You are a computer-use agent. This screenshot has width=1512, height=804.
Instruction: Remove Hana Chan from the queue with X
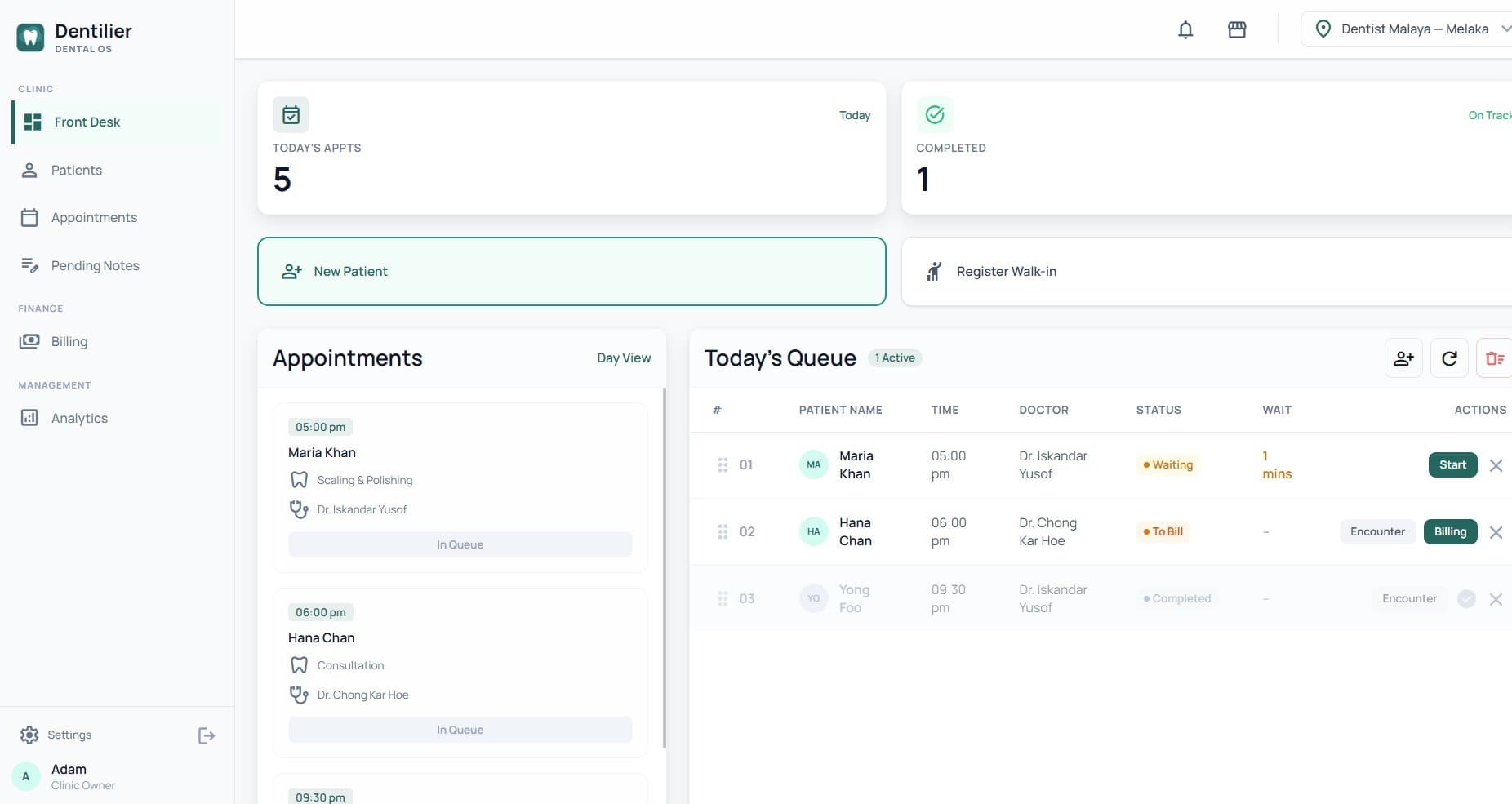1496,532
